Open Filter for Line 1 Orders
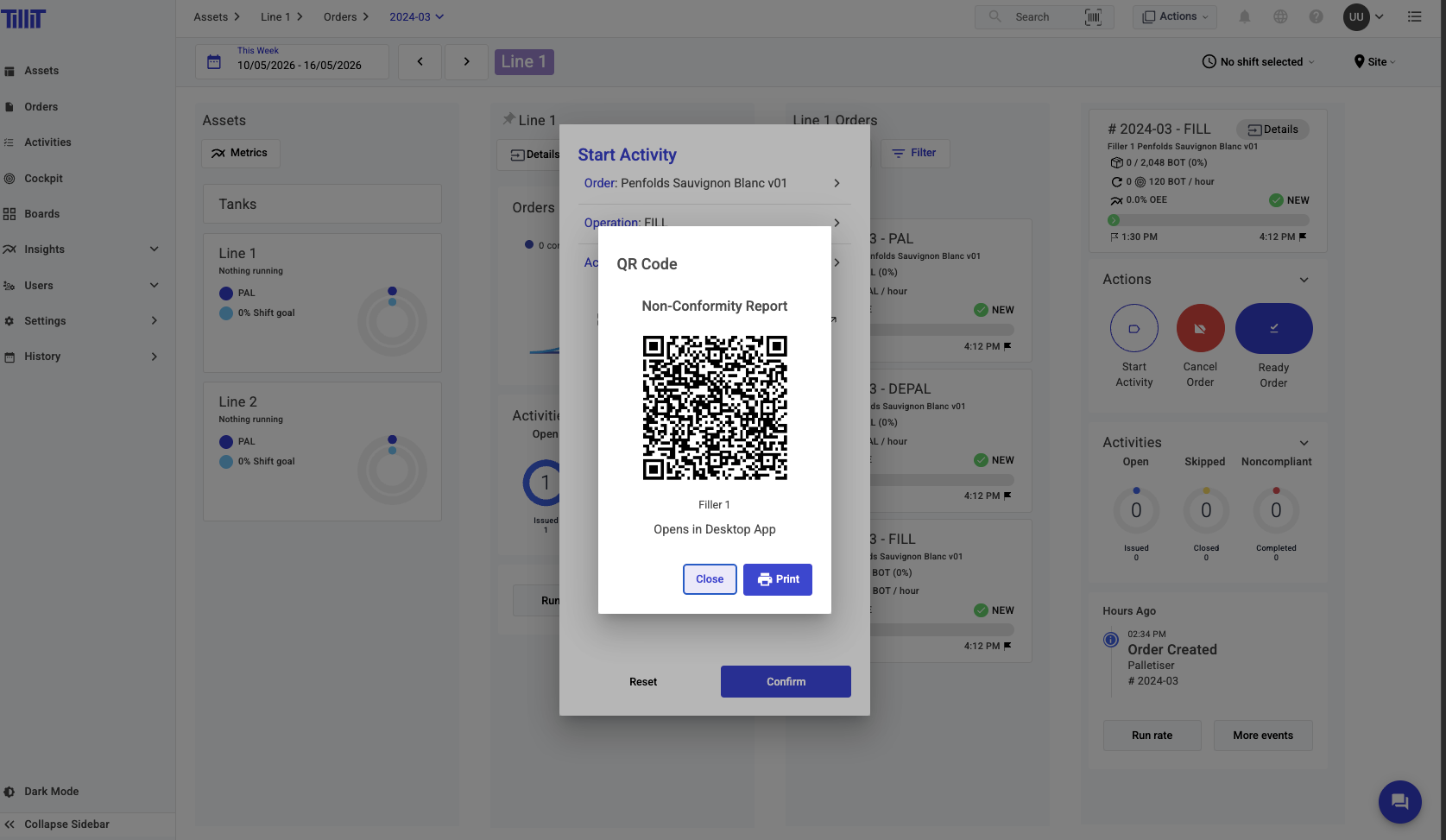The width and height of the screenshot is (1446, 840). (915, 153)
